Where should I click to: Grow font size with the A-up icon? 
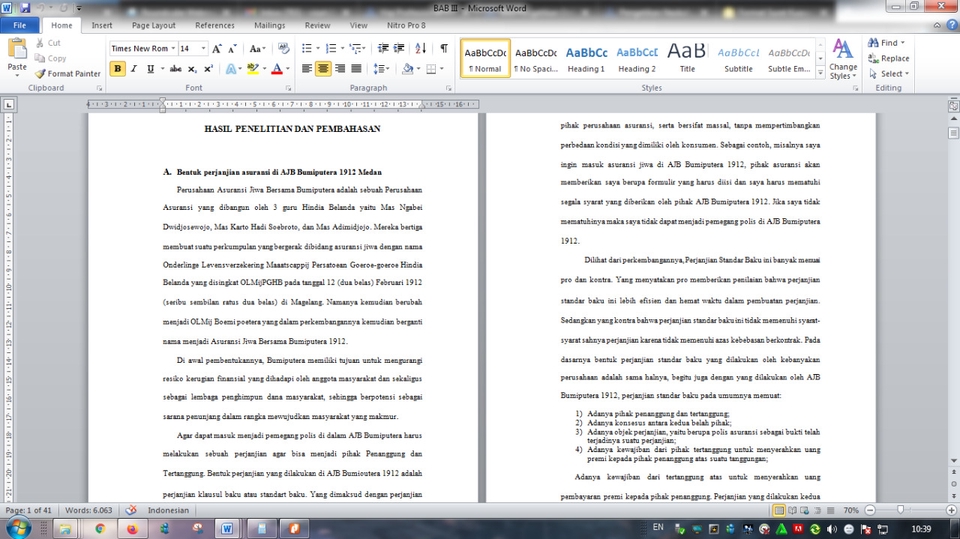coord(217,48)
